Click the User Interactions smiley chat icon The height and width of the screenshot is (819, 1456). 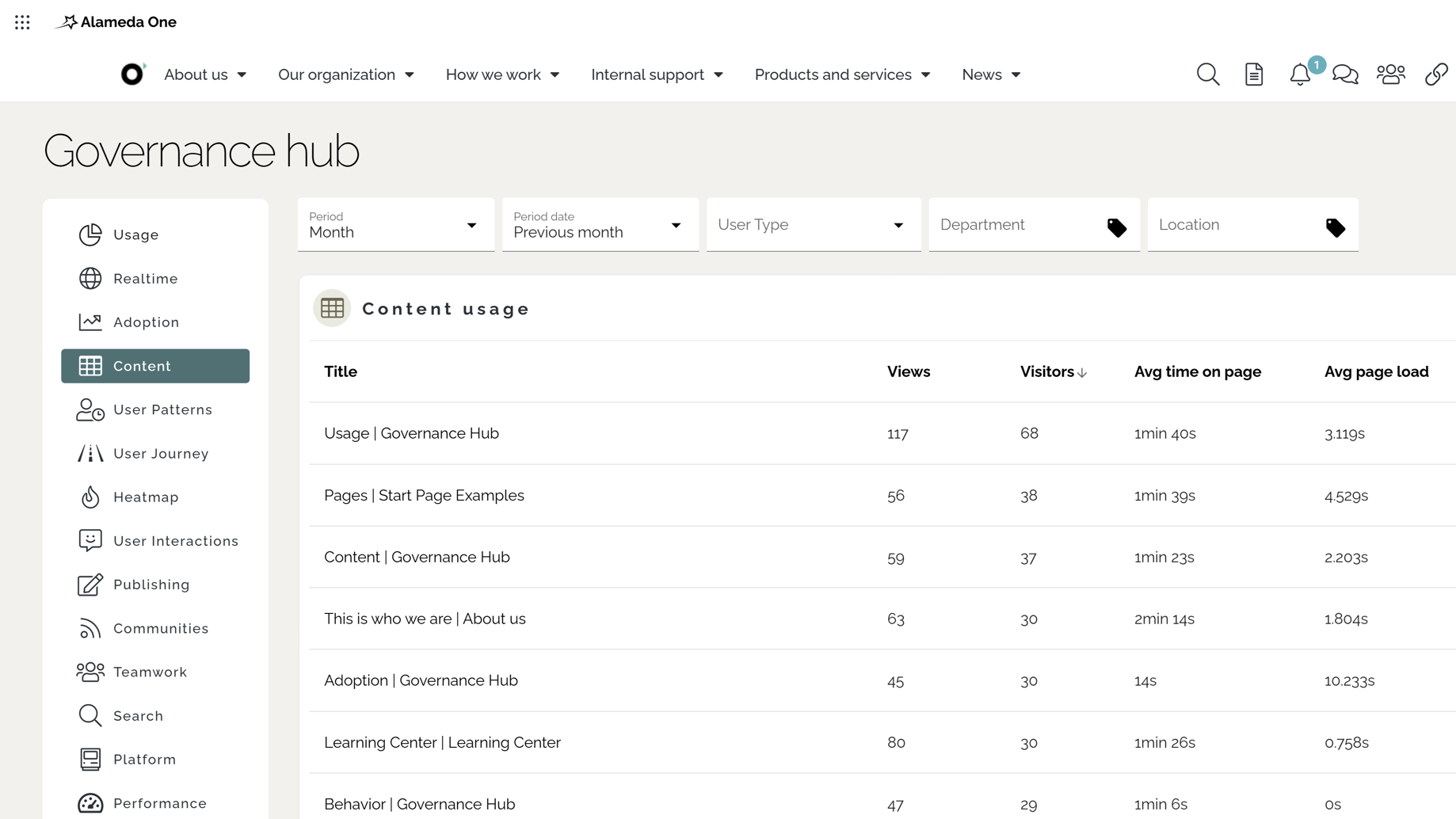point(90,540)
